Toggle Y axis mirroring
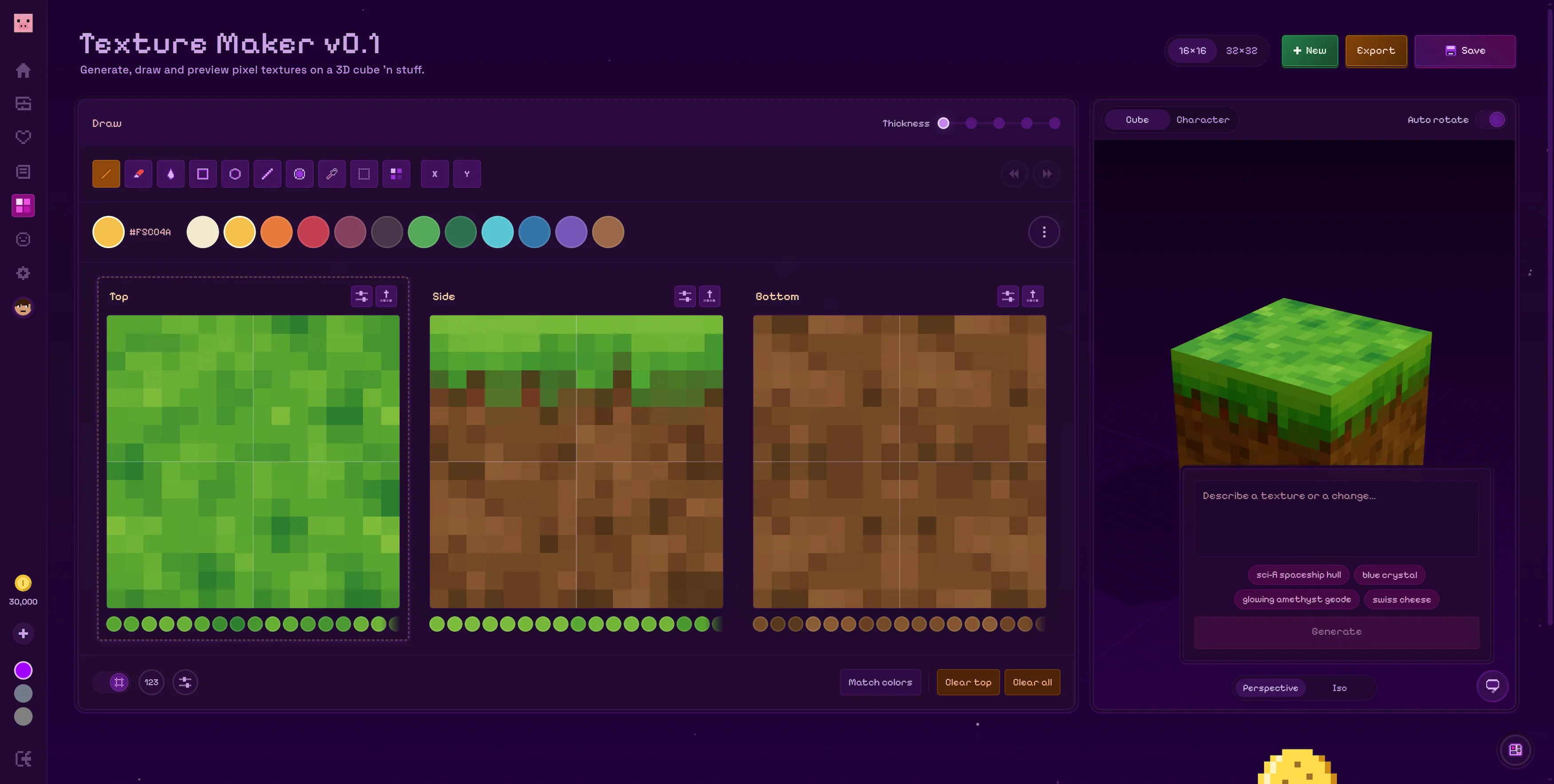 [467, 174]
